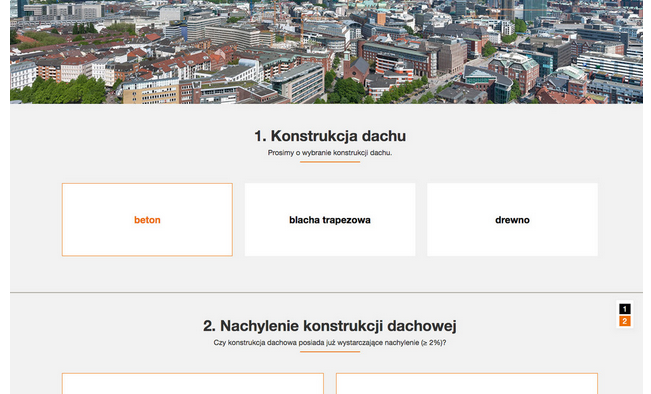Screen dimensions: 651x394
Task: Click the question text about nachylenie ≥ 2%
Action: click(x=330, y=343)
